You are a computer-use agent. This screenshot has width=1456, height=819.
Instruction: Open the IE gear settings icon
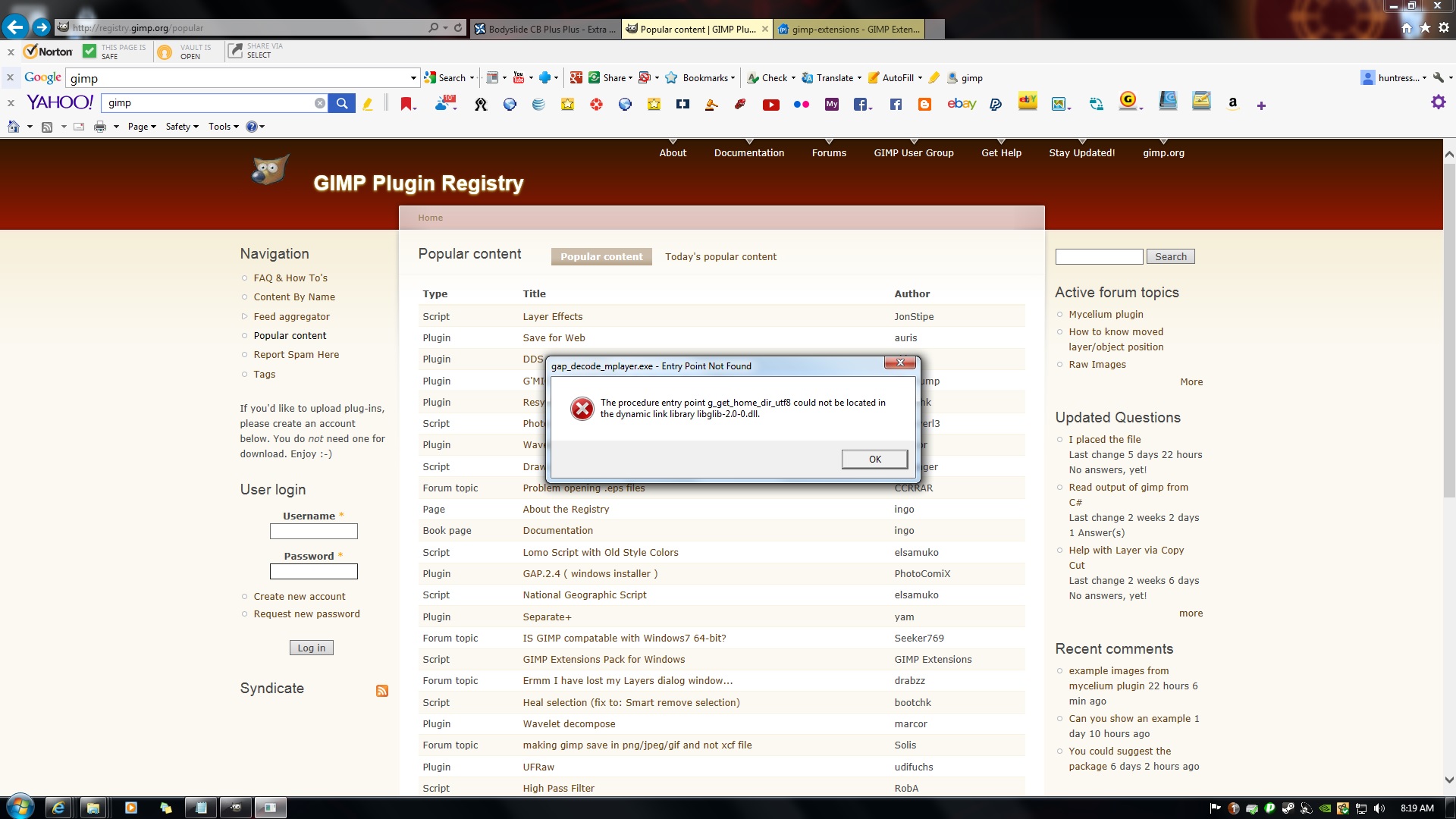click(1443, 28)
